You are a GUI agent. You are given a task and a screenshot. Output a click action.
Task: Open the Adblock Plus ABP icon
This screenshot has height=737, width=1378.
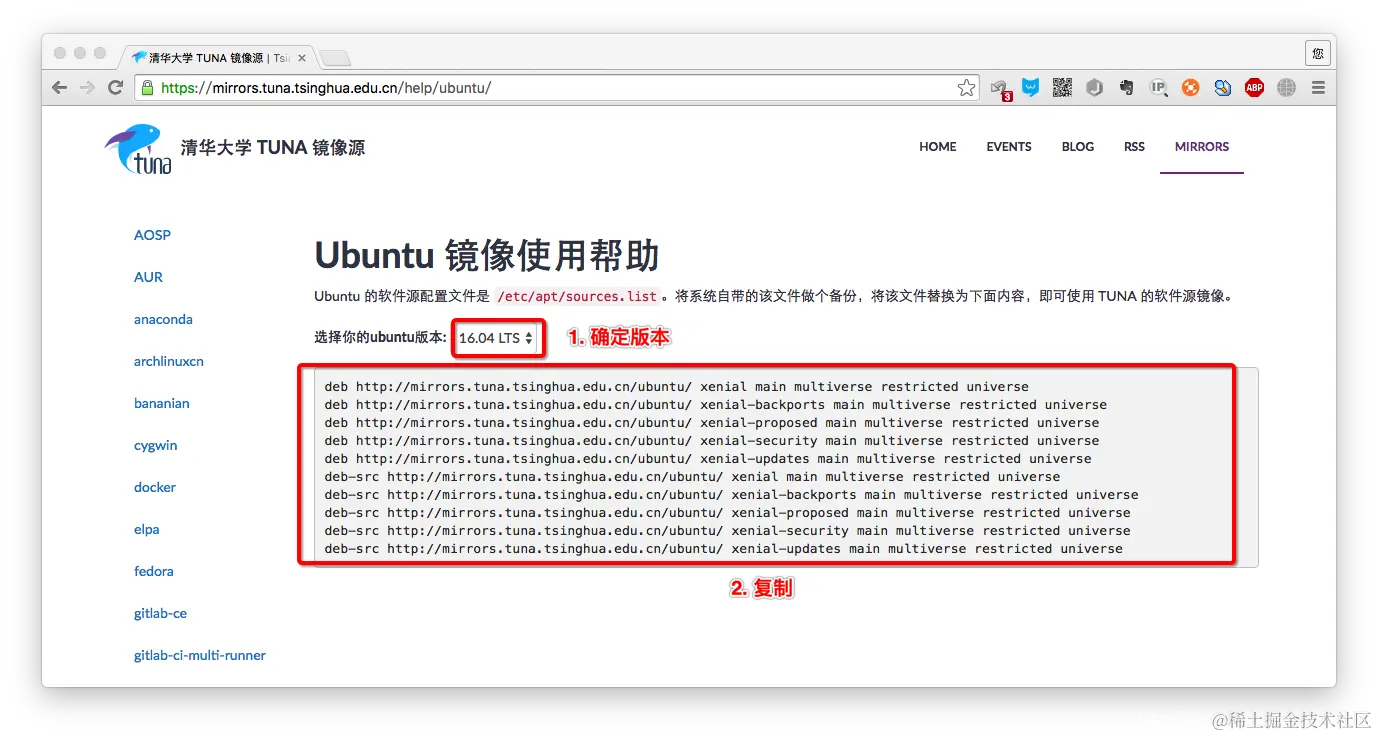[1254, 88]
